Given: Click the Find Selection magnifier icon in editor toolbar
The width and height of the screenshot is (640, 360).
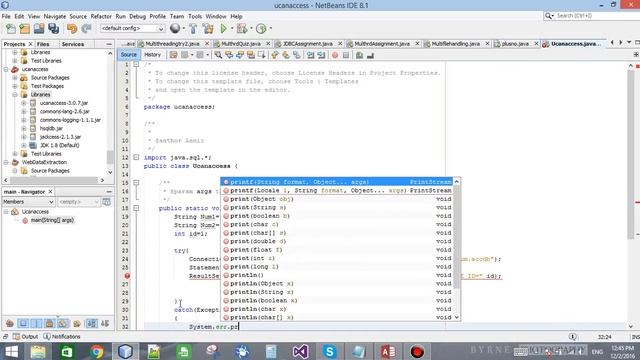Looking at the screenshot, I should tap(218, 55).
